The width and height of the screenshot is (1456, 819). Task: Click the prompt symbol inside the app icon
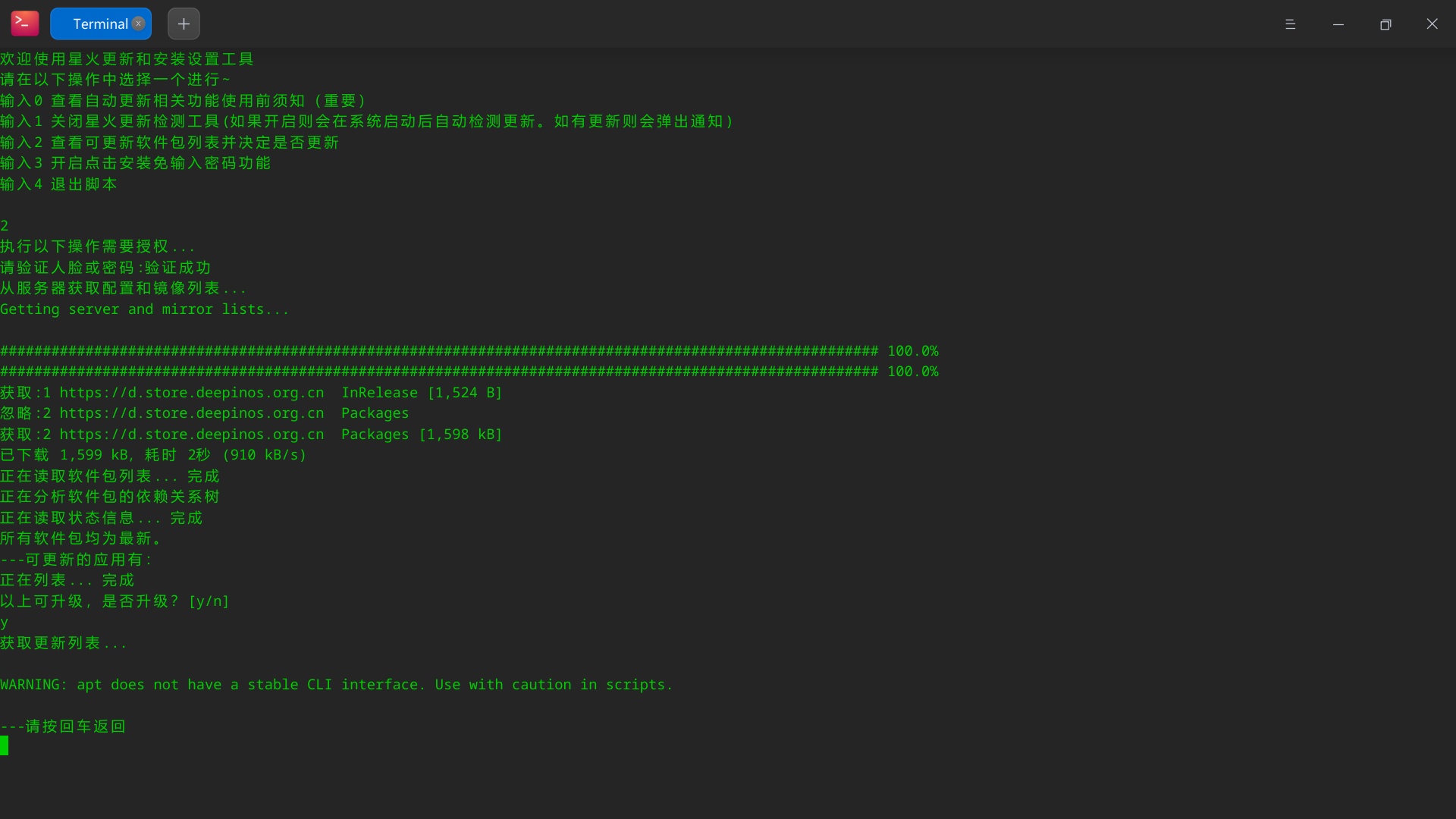pos(24,24)
